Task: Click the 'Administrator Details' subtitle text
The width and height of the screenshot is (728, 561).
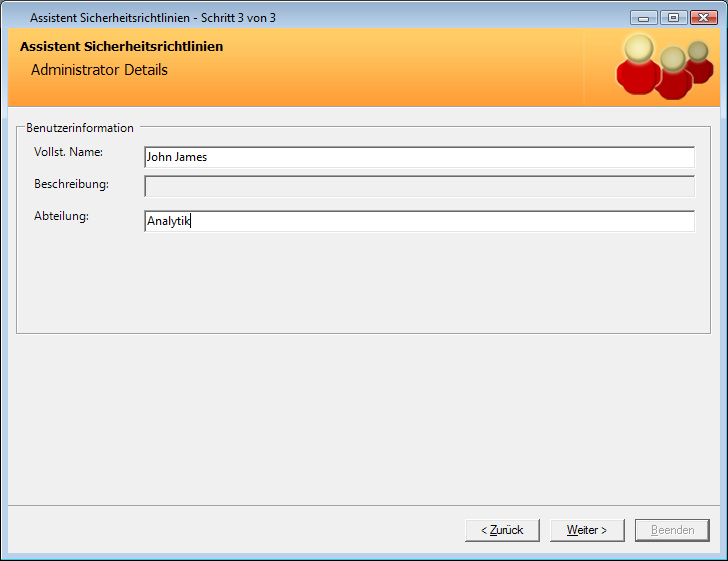Action: 99,70
